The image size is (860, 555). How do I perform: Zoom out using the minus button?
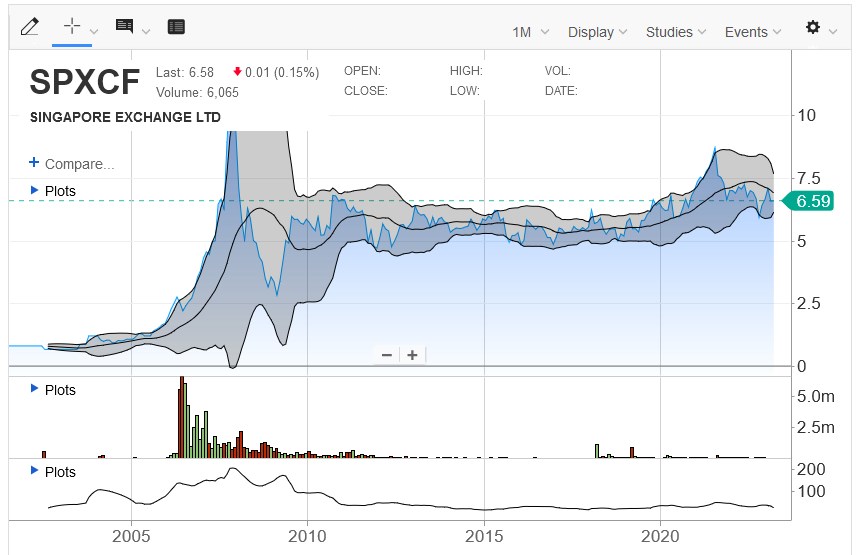387,355
